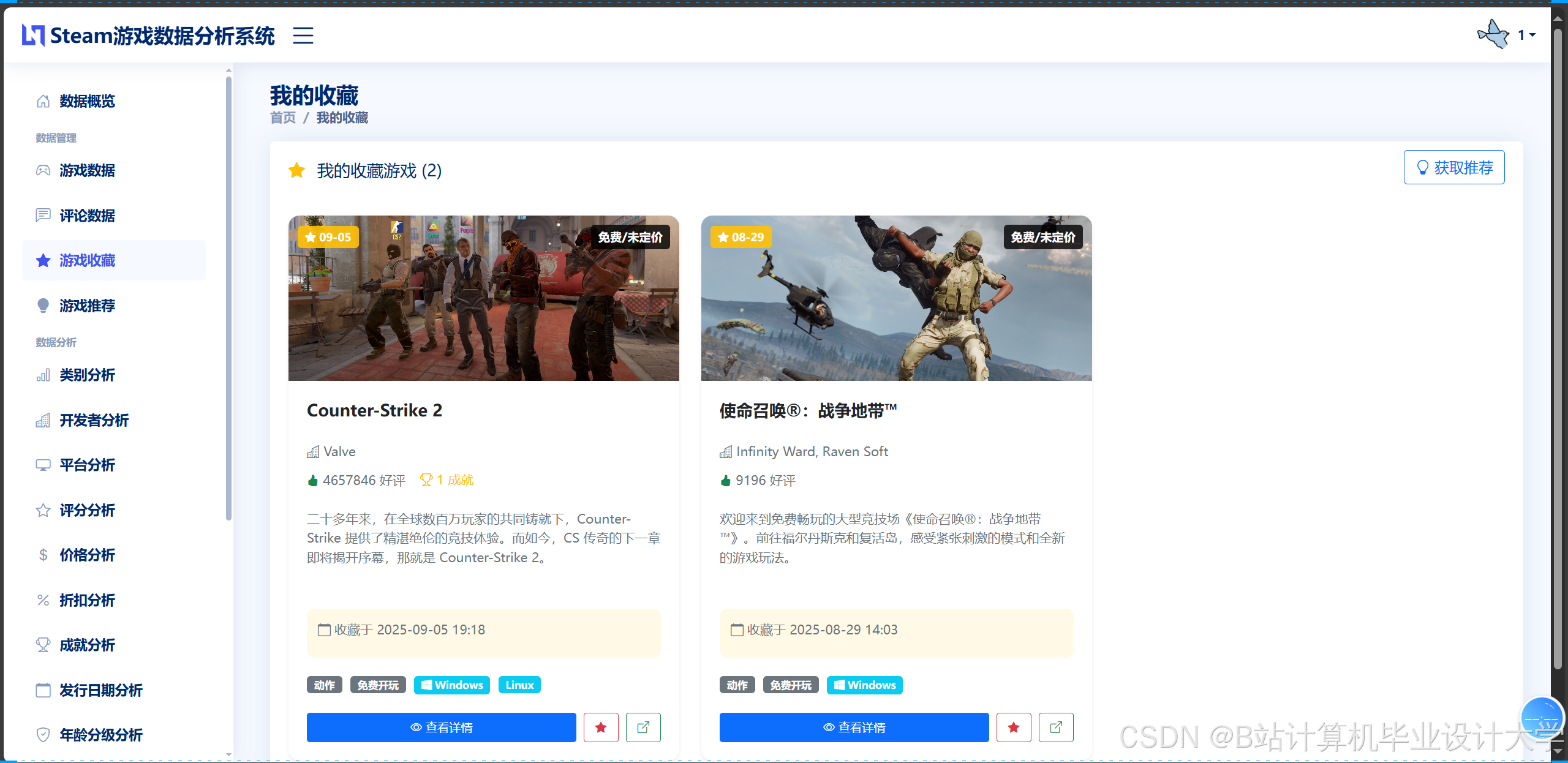This screenshot has height=763, width=1568.
Task: Select the building icon for 开发者分析
Action: (43, 420)
